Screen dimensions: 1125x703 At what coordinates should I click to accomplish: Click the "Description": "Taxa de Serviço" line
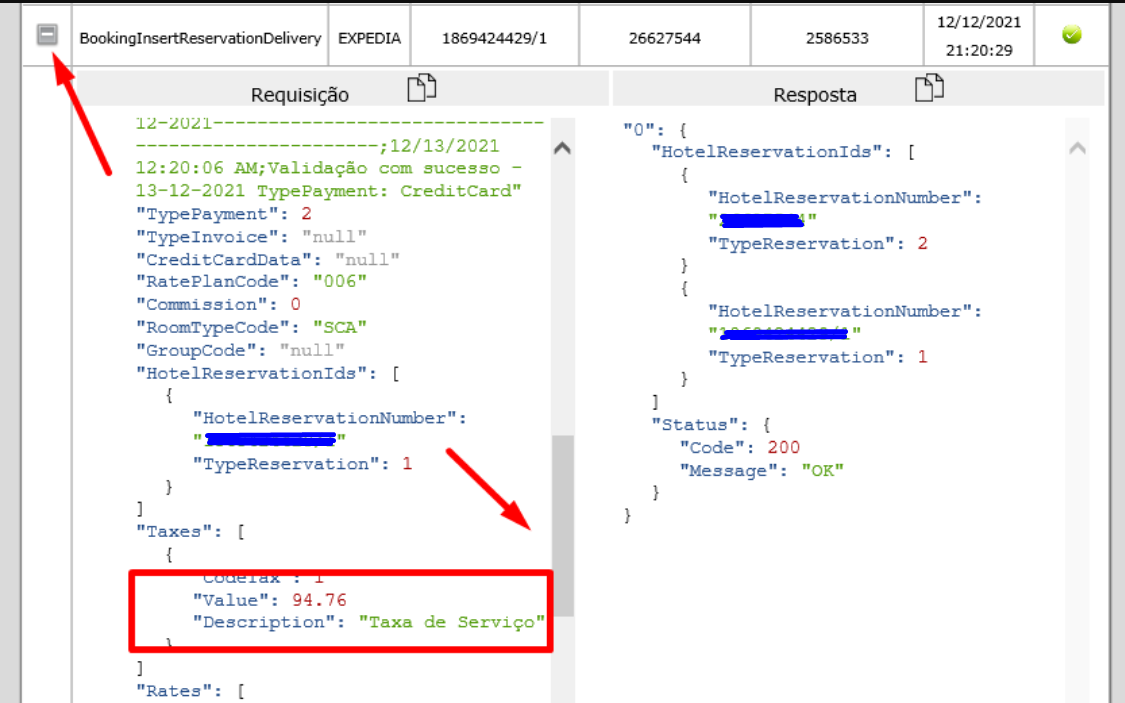point(369,622)
